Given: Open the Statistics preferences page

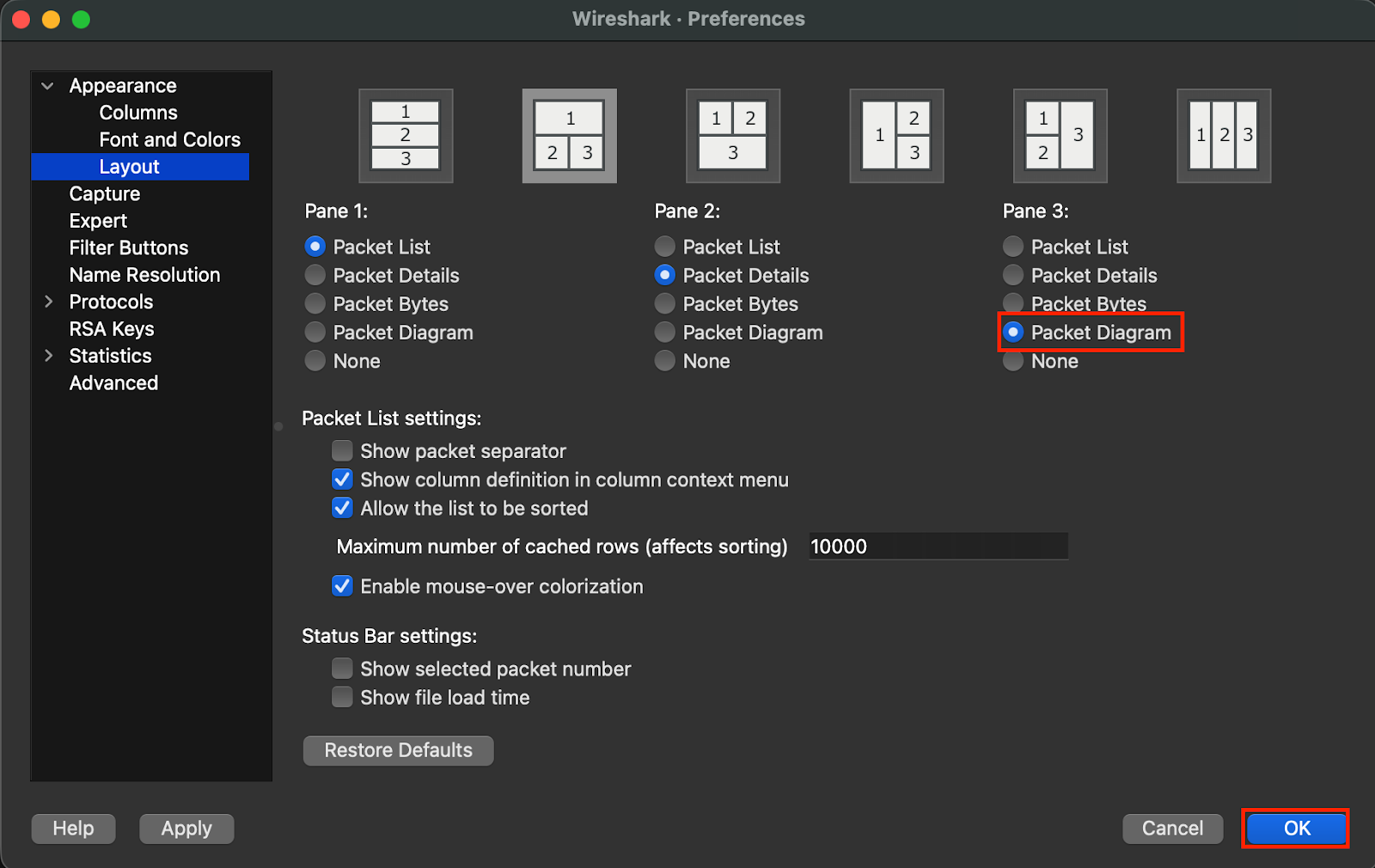Looking at the screenshot, I should click(x=111, y=356).
